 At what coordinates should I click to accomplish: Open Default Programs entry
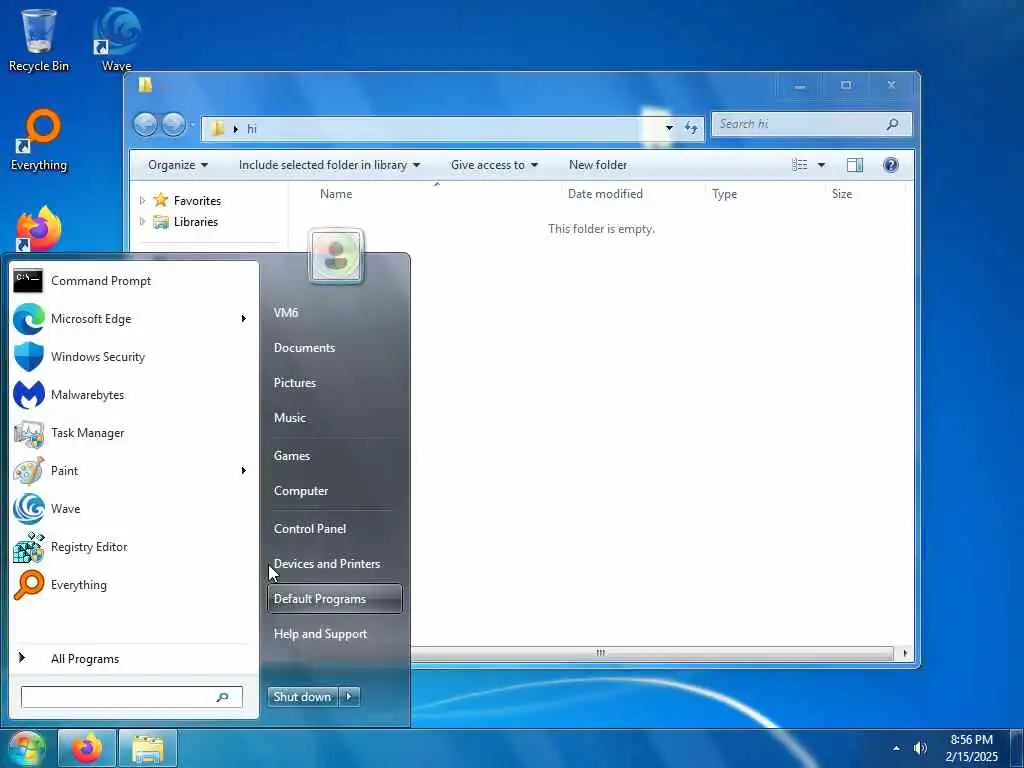pyautogui.click(x=334, y=598)
